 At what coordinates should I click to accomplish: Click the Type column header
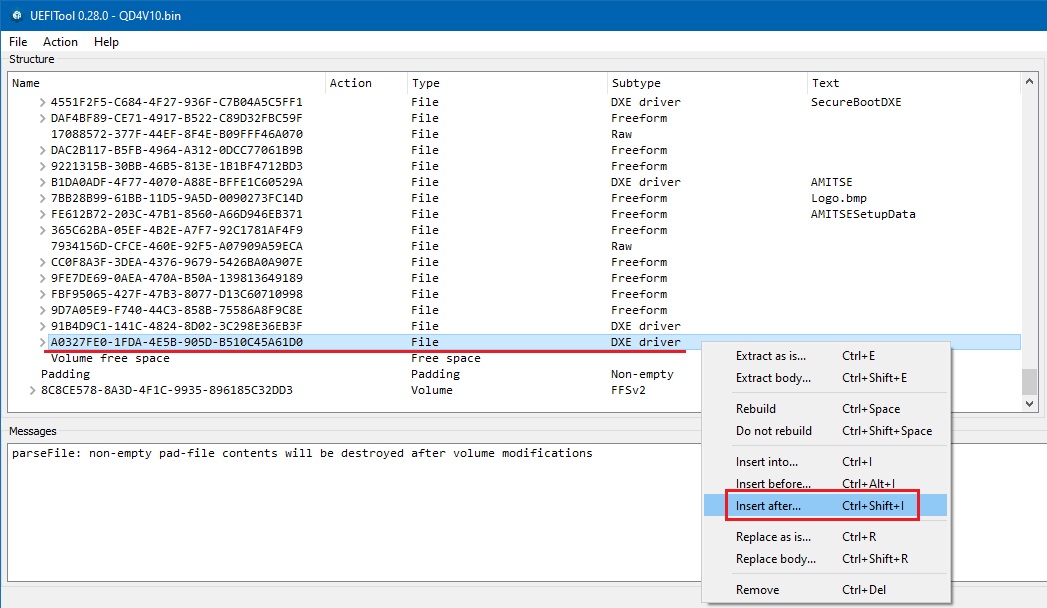point(507,83)
